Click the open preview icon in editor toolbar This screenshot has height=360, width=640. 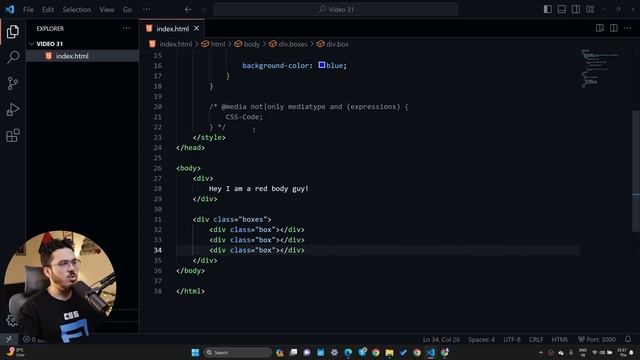600,28
